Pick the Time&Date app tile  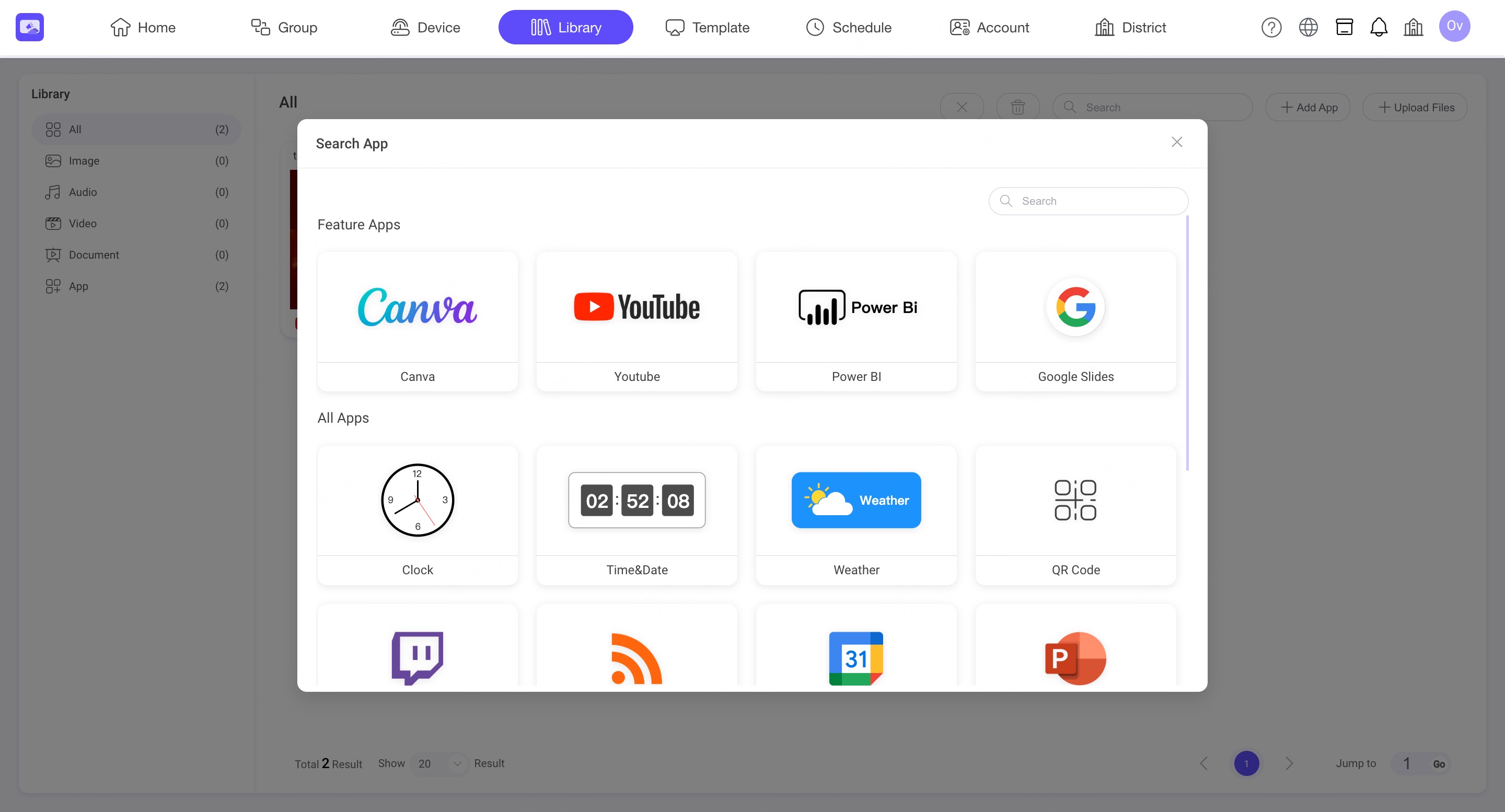[x=637, y=514]
